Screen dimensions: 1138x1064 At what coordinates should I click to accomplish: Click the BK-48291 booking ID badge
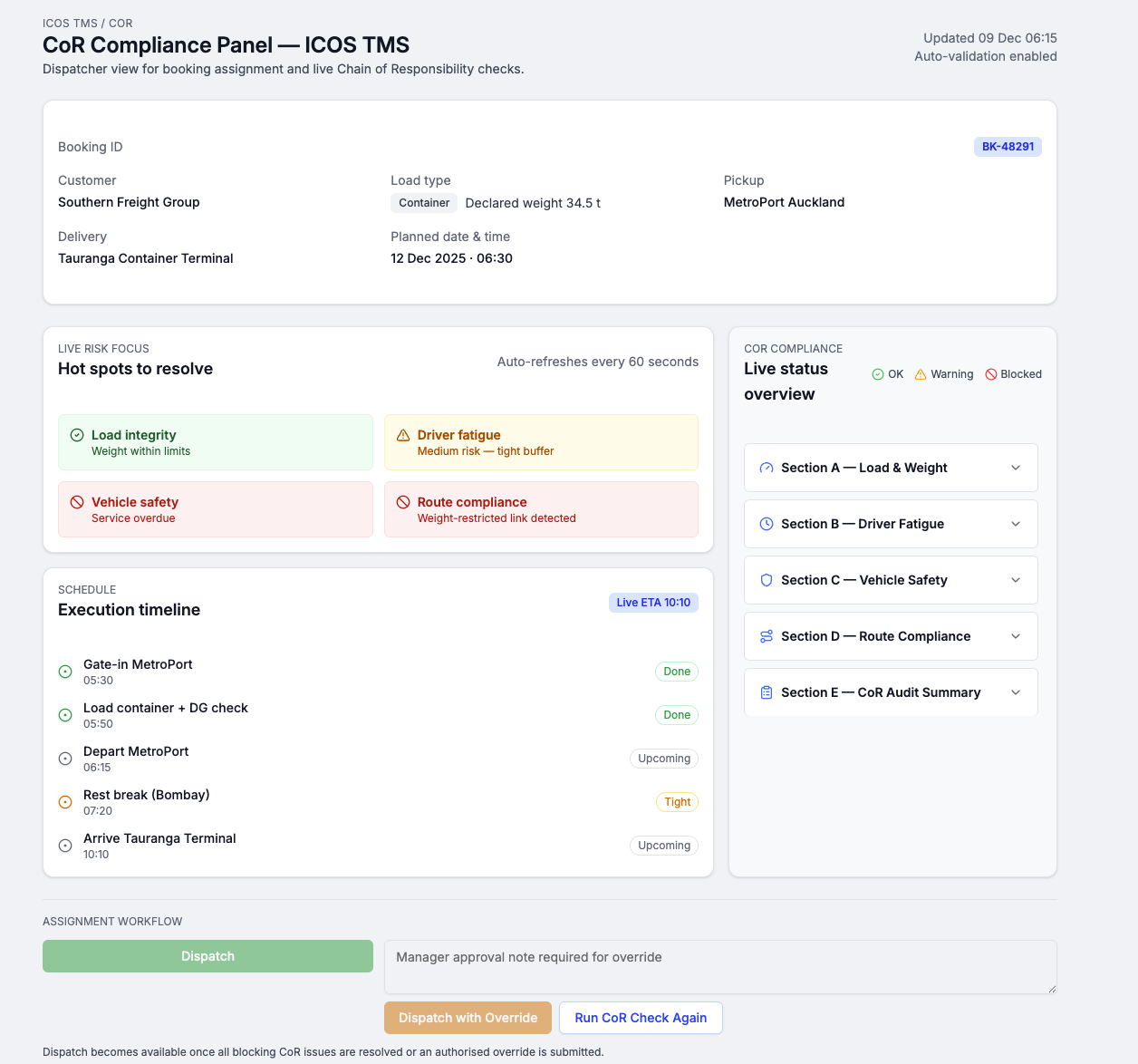click(1008, 147)
